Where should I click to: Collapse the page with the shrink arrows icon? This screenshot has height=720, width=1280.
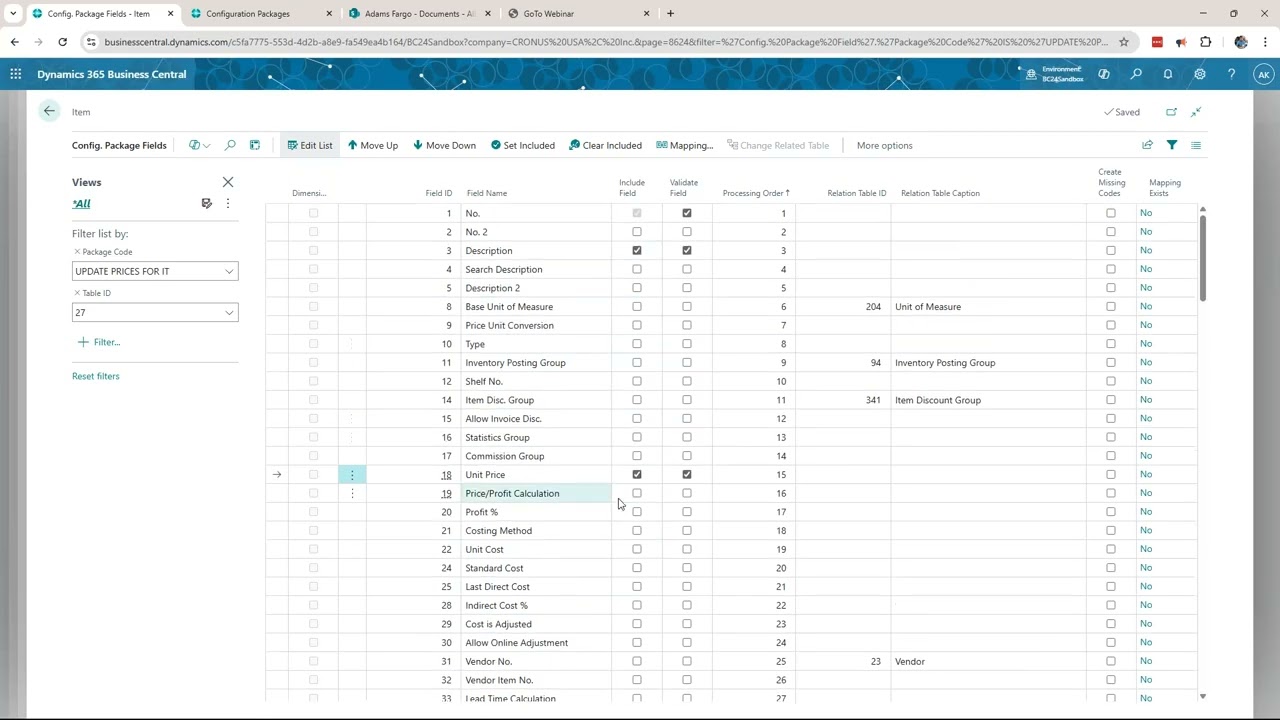coord(1196,112)
